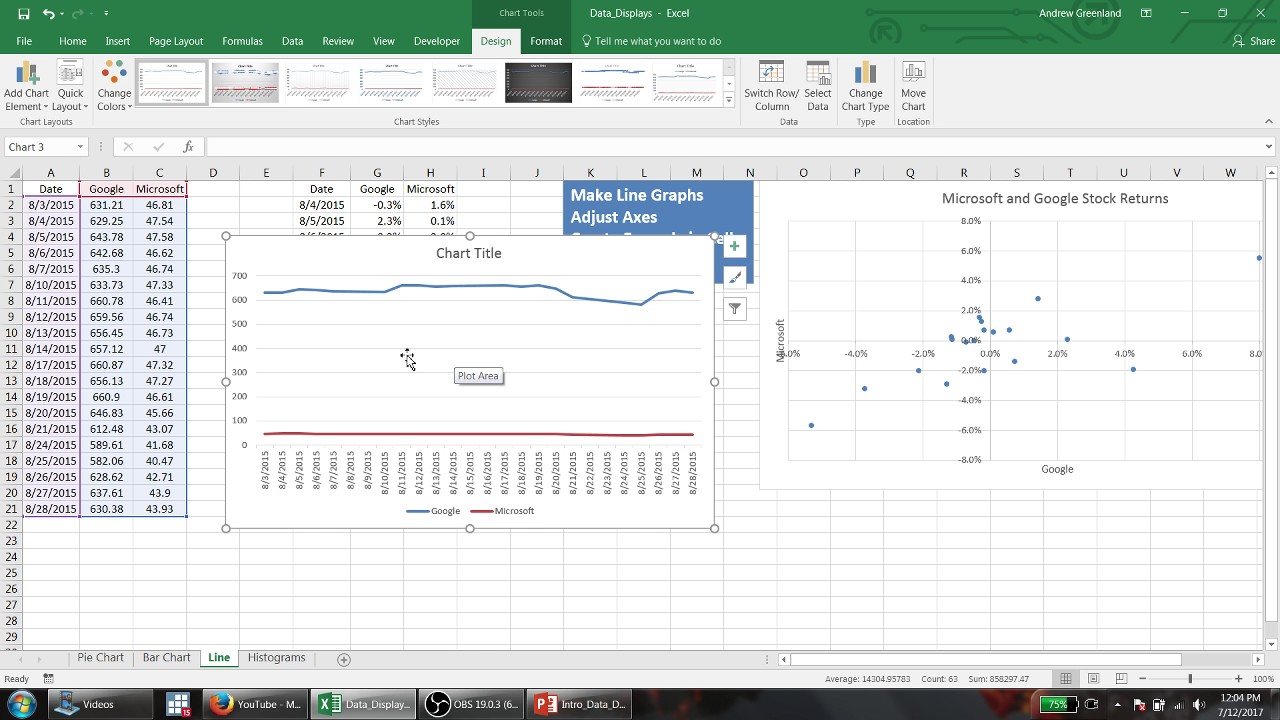Click the Microsoft legend entry
This screenshot has width=1280, height=720.
coord(502,511)
